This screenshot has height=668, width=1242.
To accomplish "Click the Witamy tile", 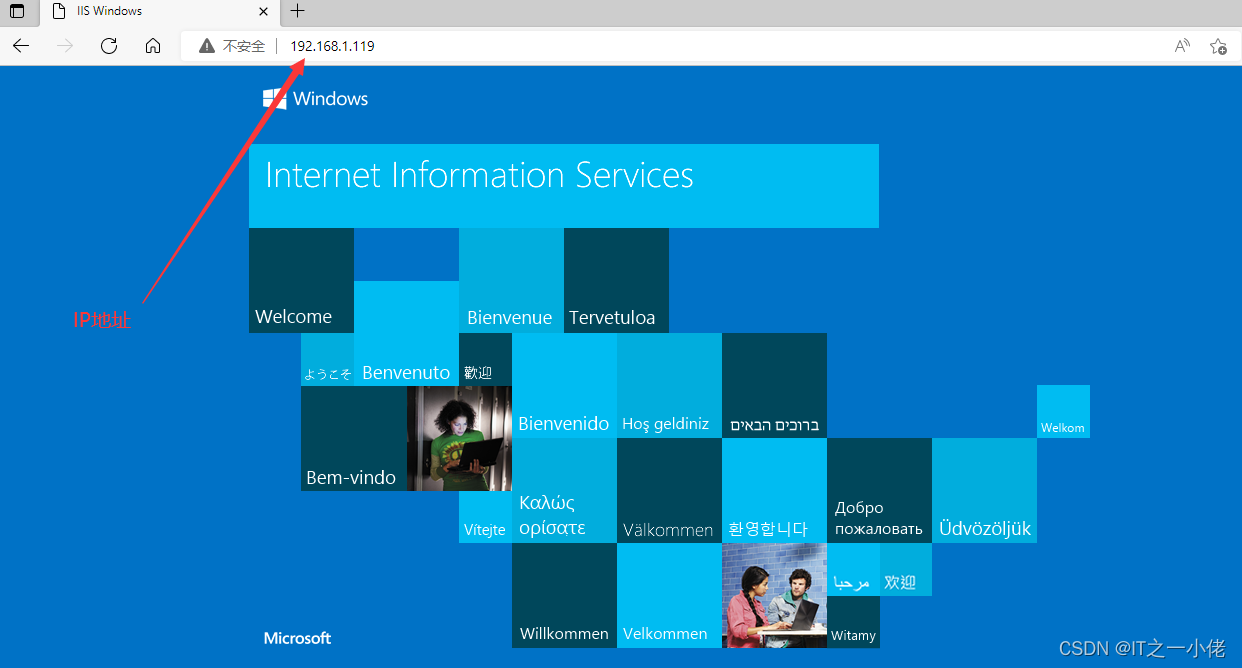I will tap(853, 622).
